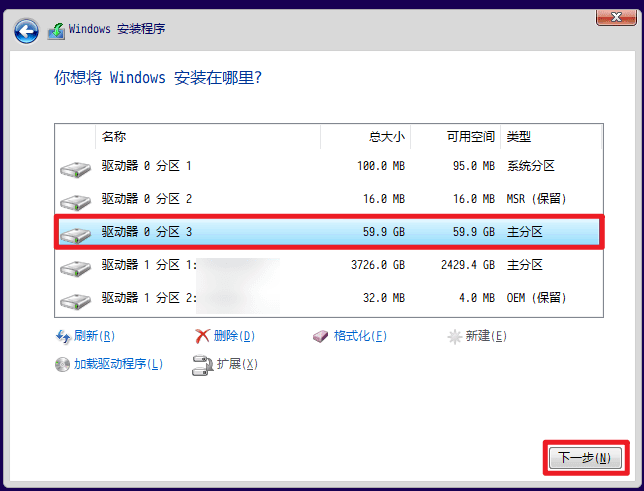Select row 驱动器 0 分区 2
This screenshot has width=644, height=491.
click(x=329, y=199)
